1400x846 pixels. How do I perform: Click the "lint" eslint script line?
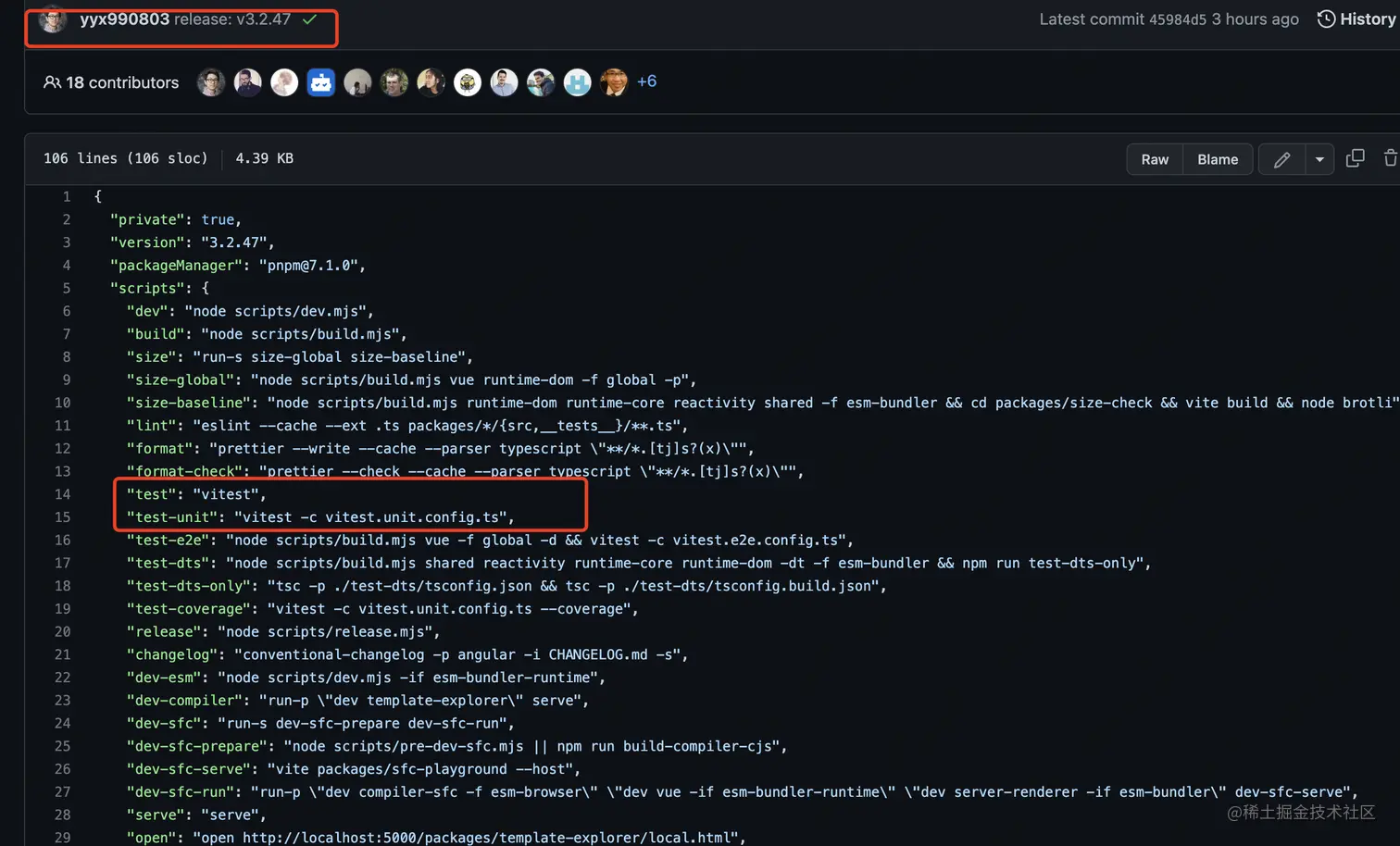pos(407,426)
